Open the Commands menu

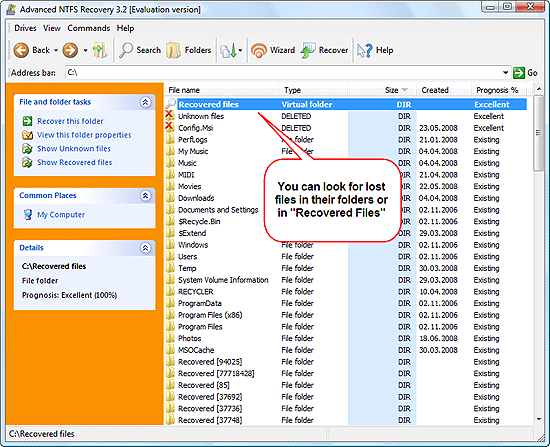[x=89, y=28]
